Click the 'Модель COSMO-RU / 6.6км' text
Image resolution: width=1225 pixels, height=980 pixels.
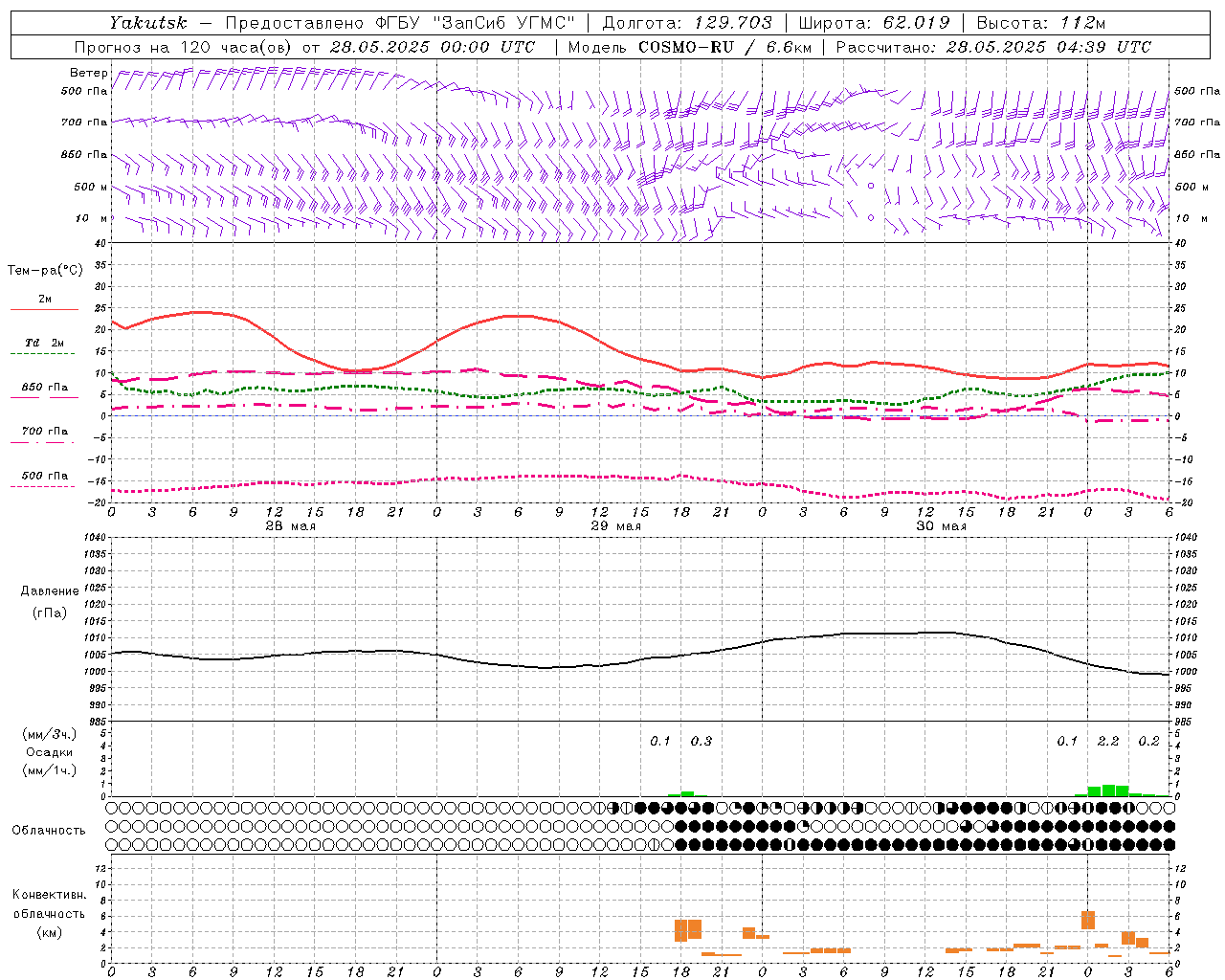690,47
